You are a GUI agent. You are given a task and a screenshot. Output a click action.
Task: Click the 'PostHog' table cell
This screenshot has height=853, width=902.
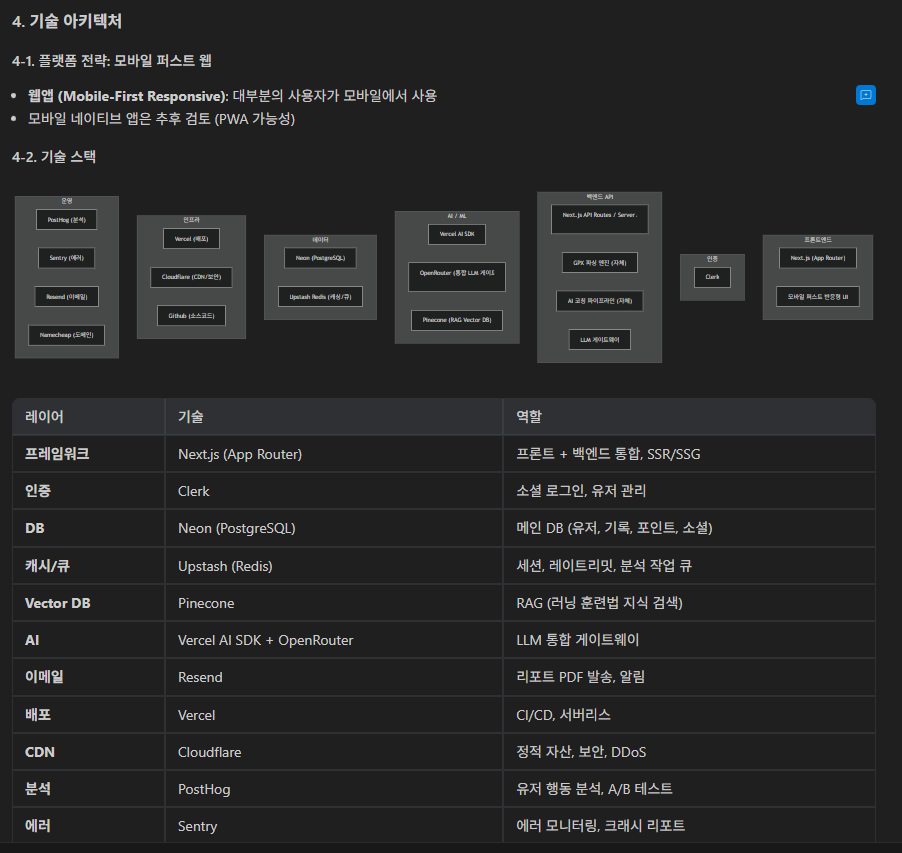[x=334, y=789]
